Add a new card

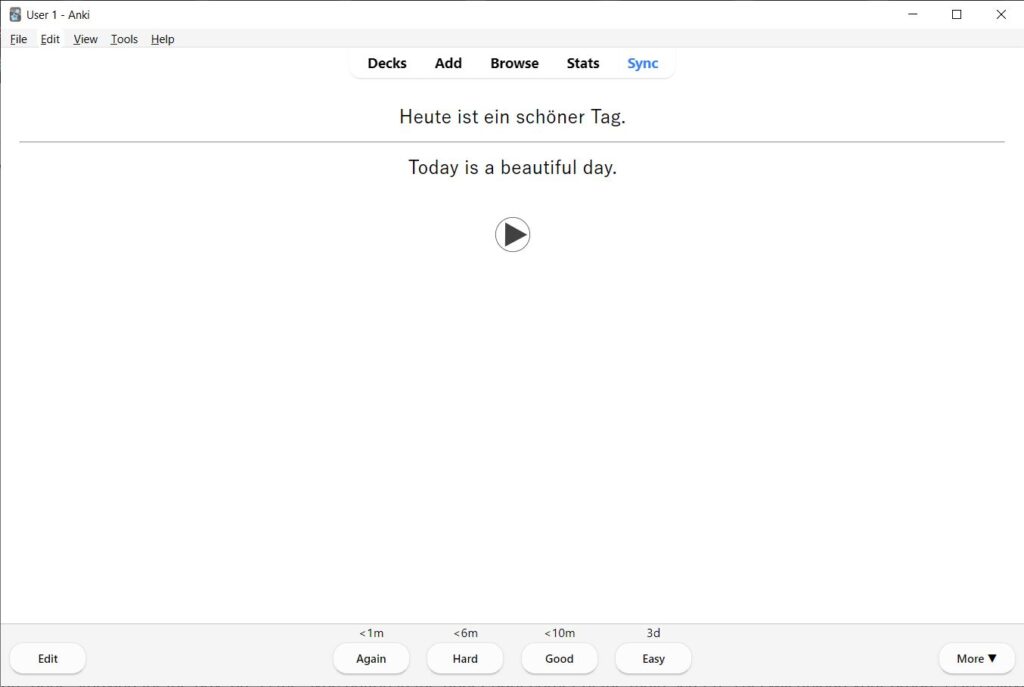tap(448, 63)
